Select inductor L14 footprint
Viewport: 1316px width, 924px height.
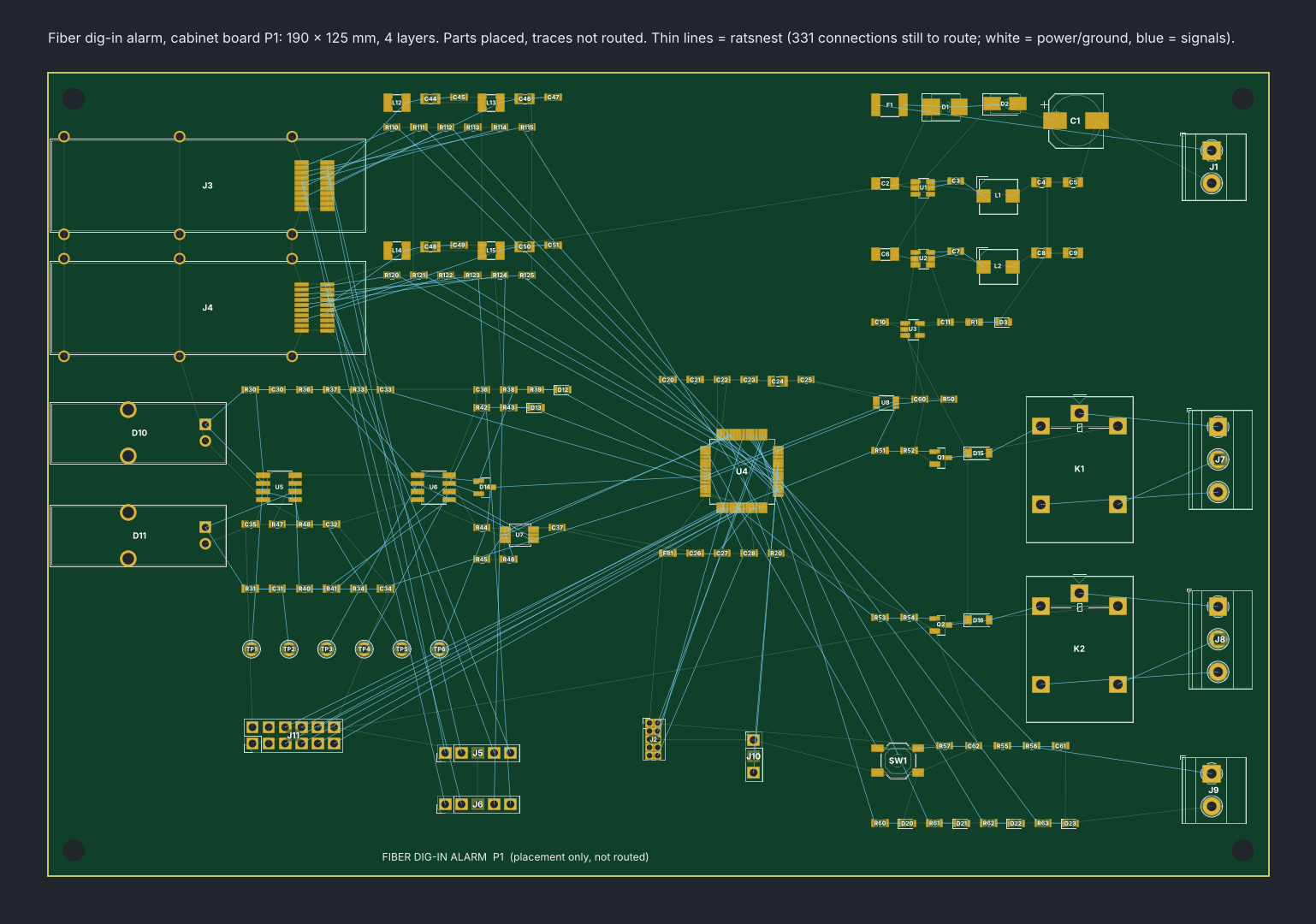pyautogui.click(x=397, y=251)
